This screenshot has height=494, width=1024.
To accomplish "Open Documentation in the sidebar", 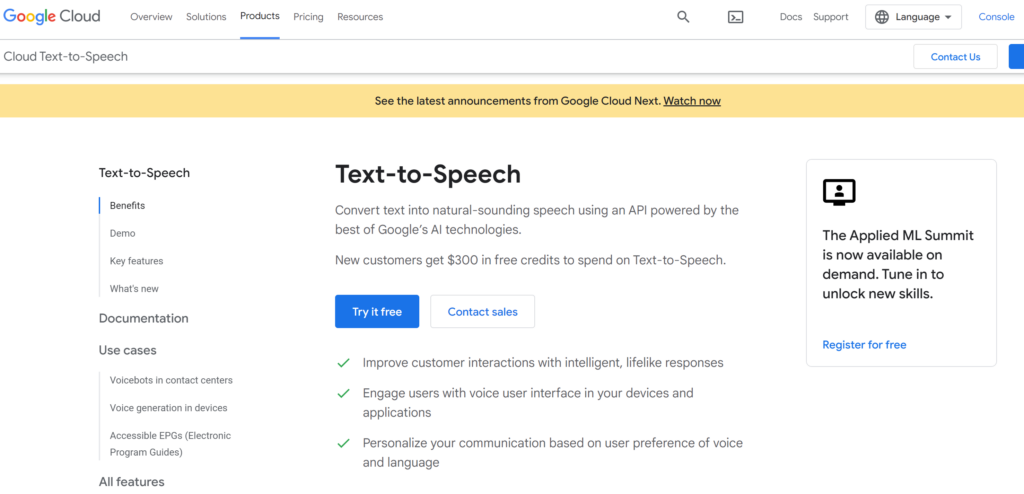I will pos(144,318).
